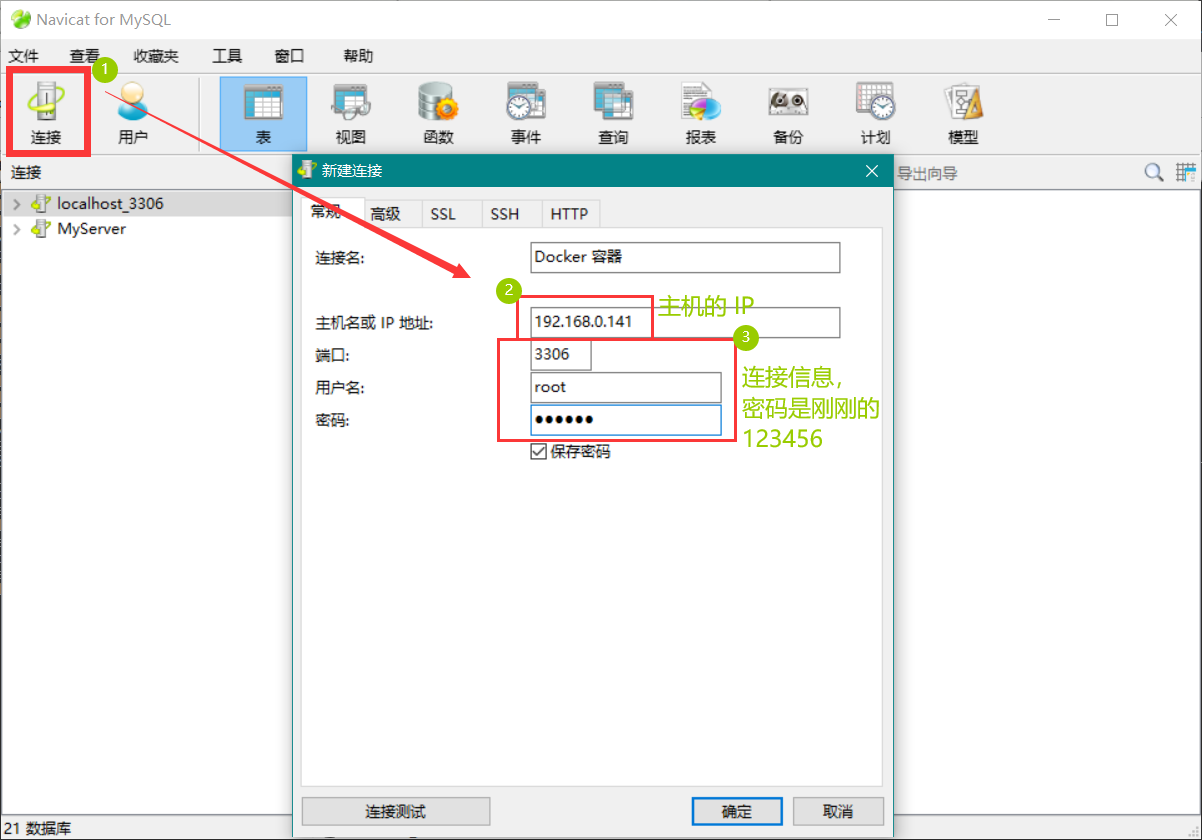The height and width of the screenshot is (840, 1202).
Task: Open the View (视图) toolbar icon
Action: [x=350, y=112]
